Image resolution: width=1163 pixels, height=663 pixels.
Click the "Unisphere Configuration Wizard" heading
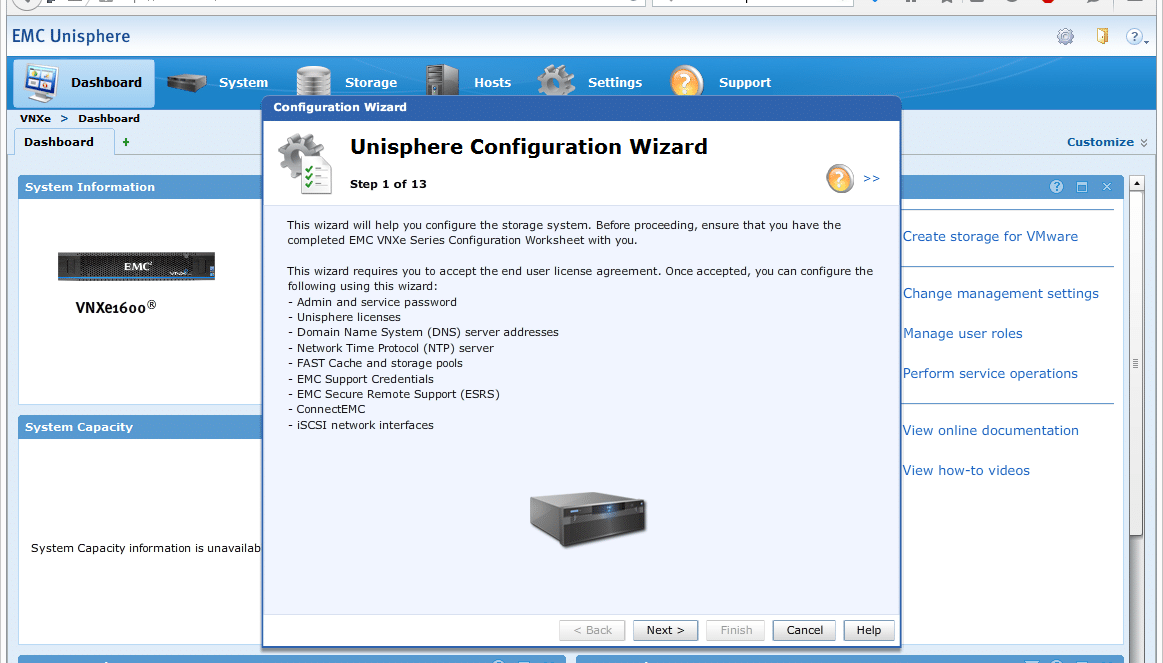529,147
